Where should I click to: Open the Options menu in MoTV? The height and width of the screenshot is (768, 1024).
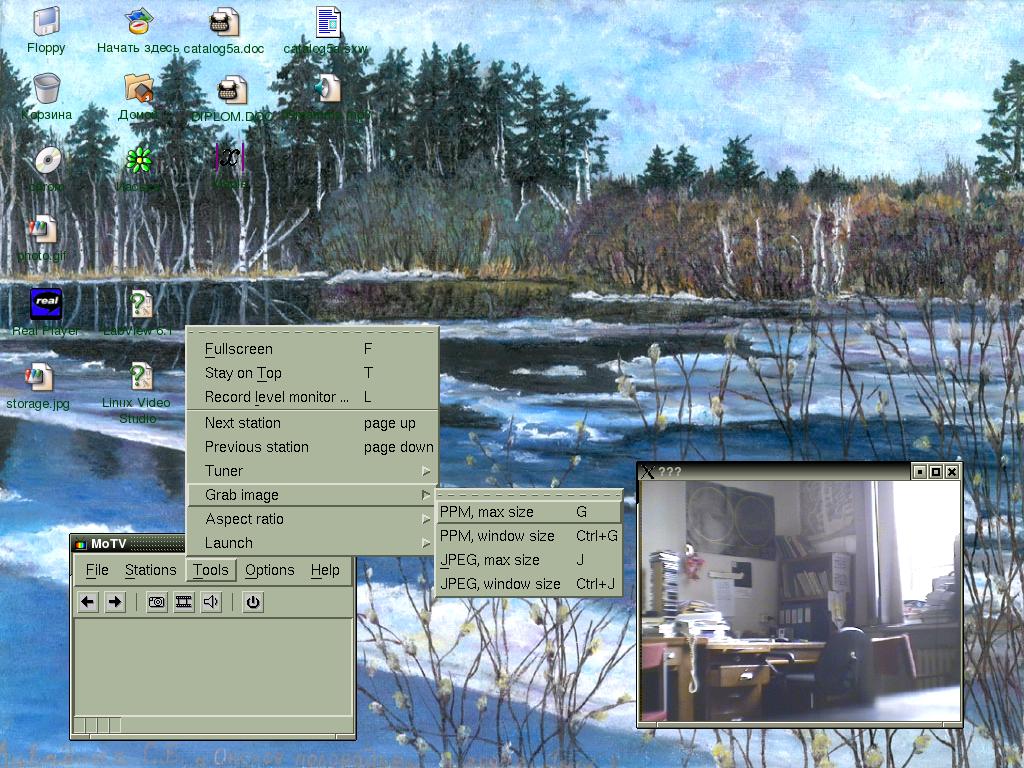point(270,570)
